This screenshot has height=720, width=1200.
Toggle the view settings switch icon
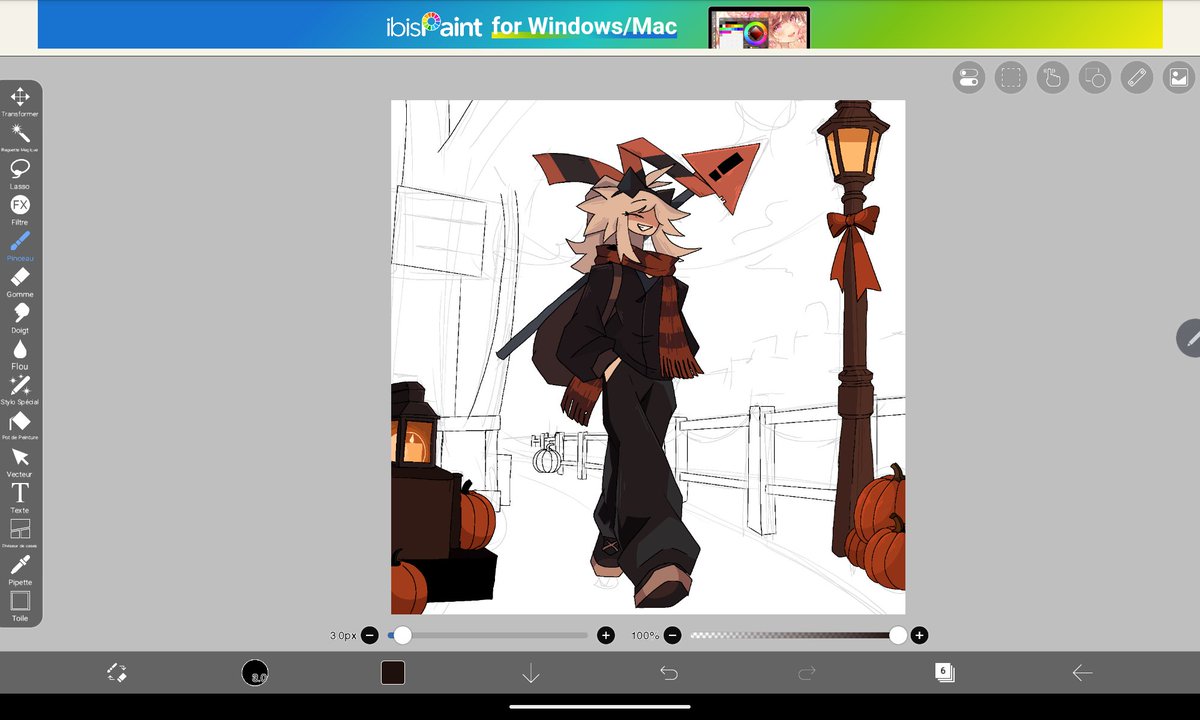(969, 78)
